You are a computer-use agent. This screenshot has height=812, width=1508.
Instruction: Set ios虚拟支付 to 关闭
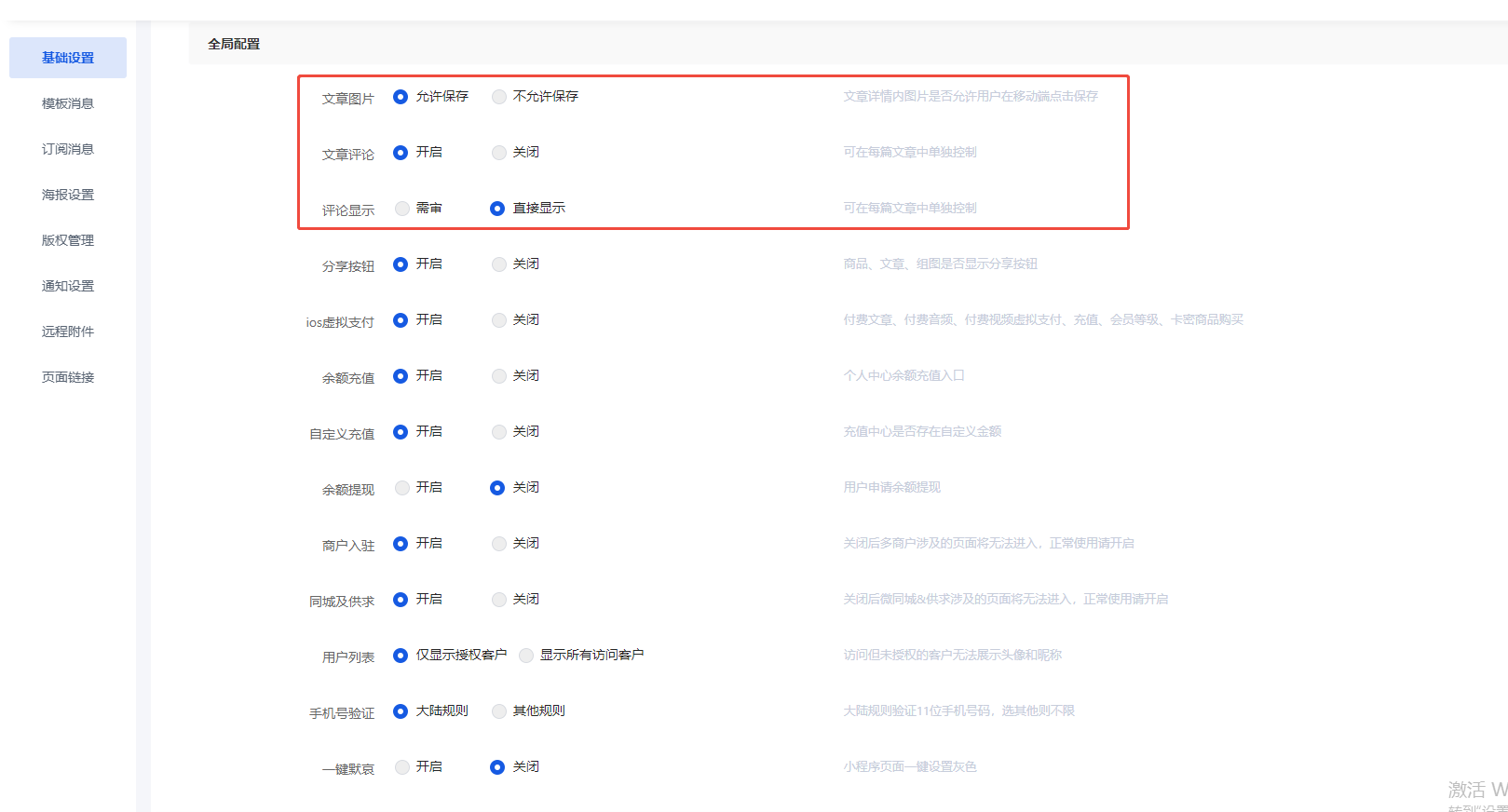(499, 320)
